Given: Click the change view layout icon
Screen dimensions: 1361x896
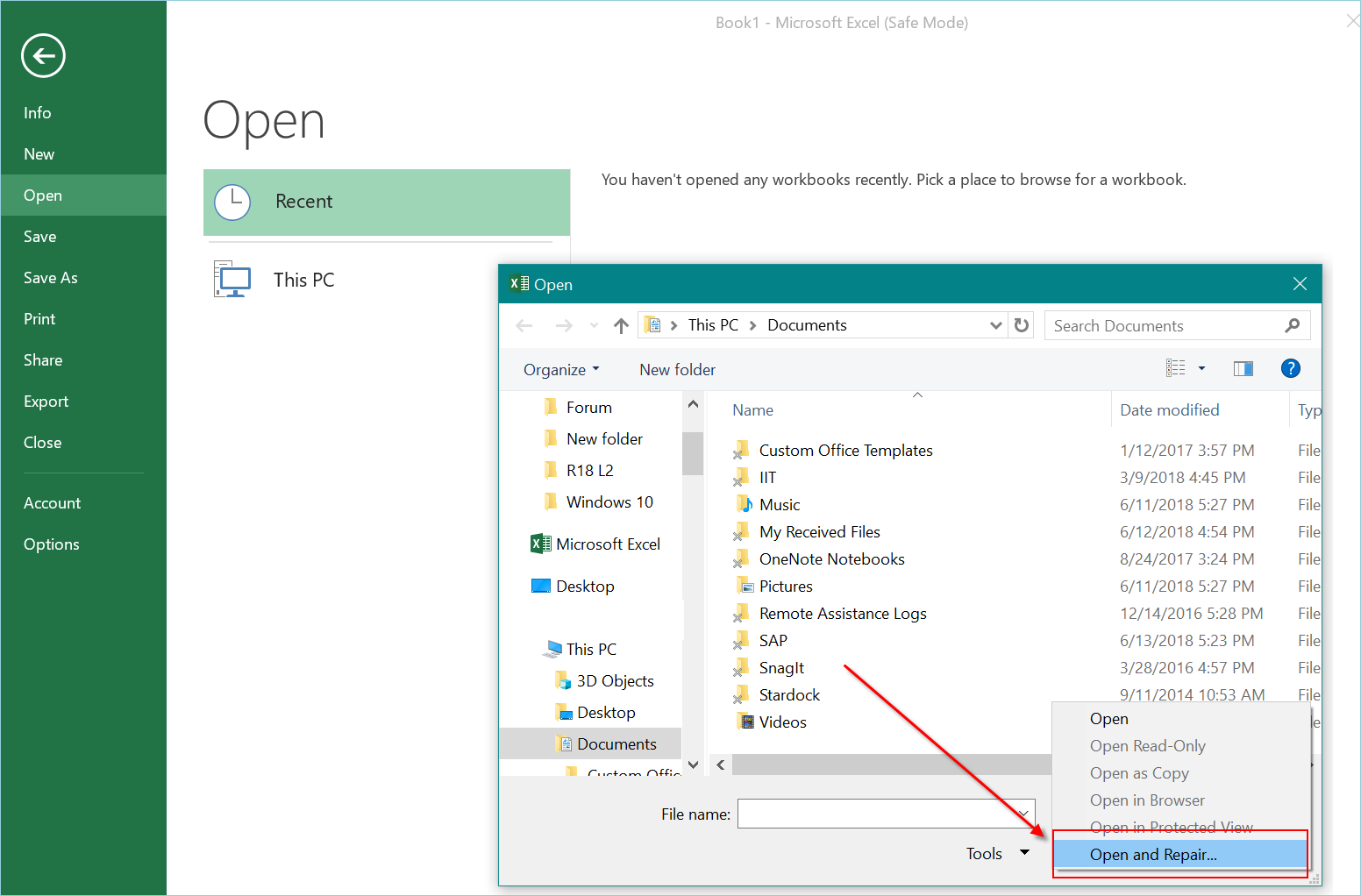Looking at the screenshot, I should tap(1175, 369).
